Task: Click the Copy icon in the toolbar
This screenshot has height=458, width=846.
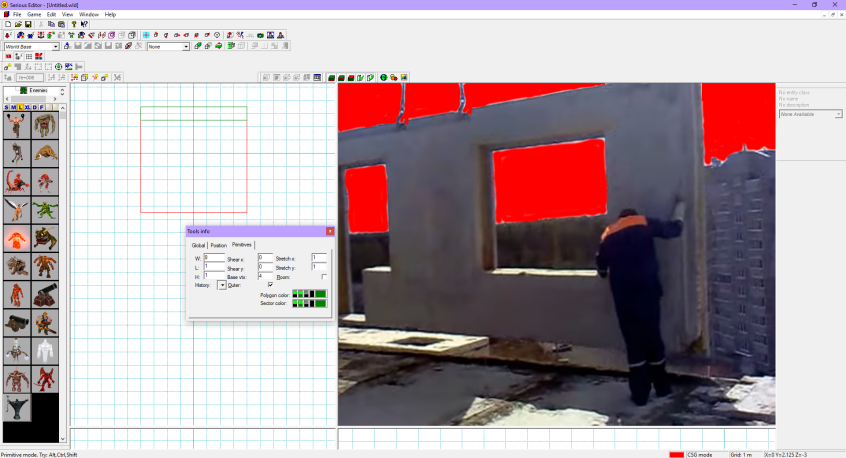Action: tap(51, 24)
